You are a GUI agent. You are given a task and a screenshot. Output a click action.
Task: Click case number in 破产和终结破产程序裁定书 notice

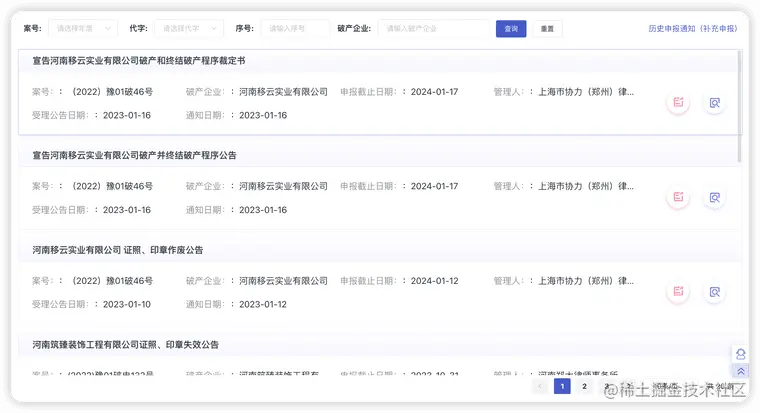(112, 92)
